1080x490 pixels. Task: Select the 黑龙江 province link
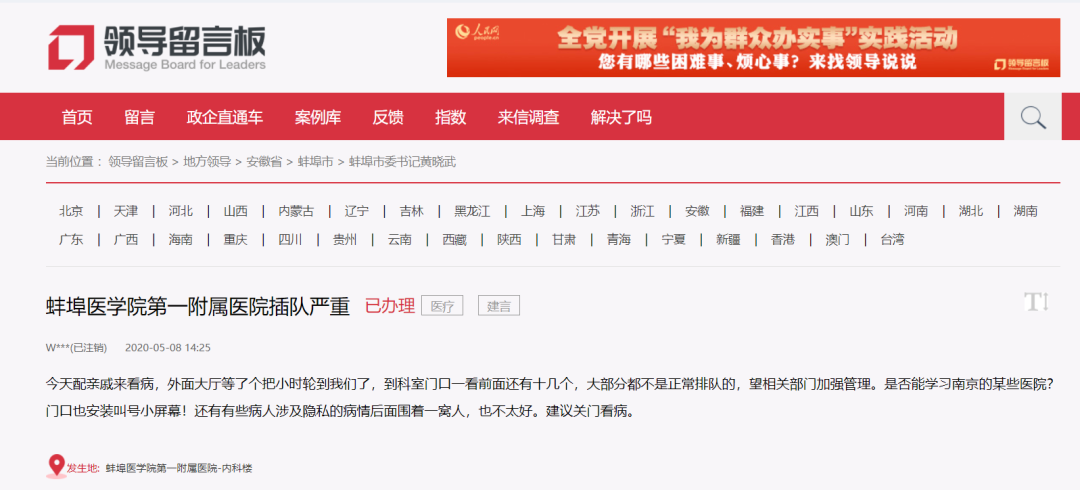(472, 211)
